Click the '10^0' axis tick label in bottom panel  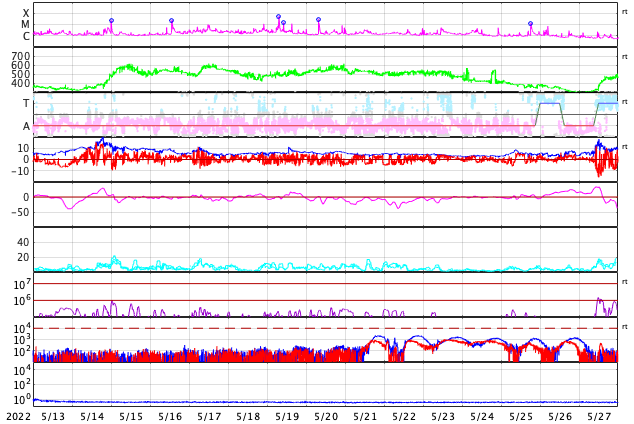[21, 400]
